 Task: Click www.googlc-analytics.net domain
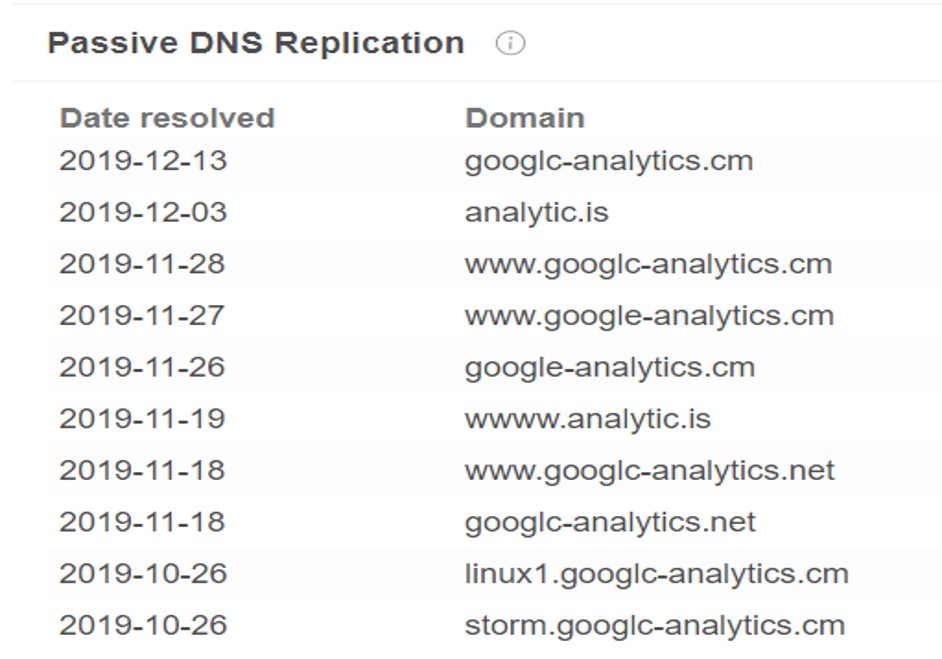[649, 471]
